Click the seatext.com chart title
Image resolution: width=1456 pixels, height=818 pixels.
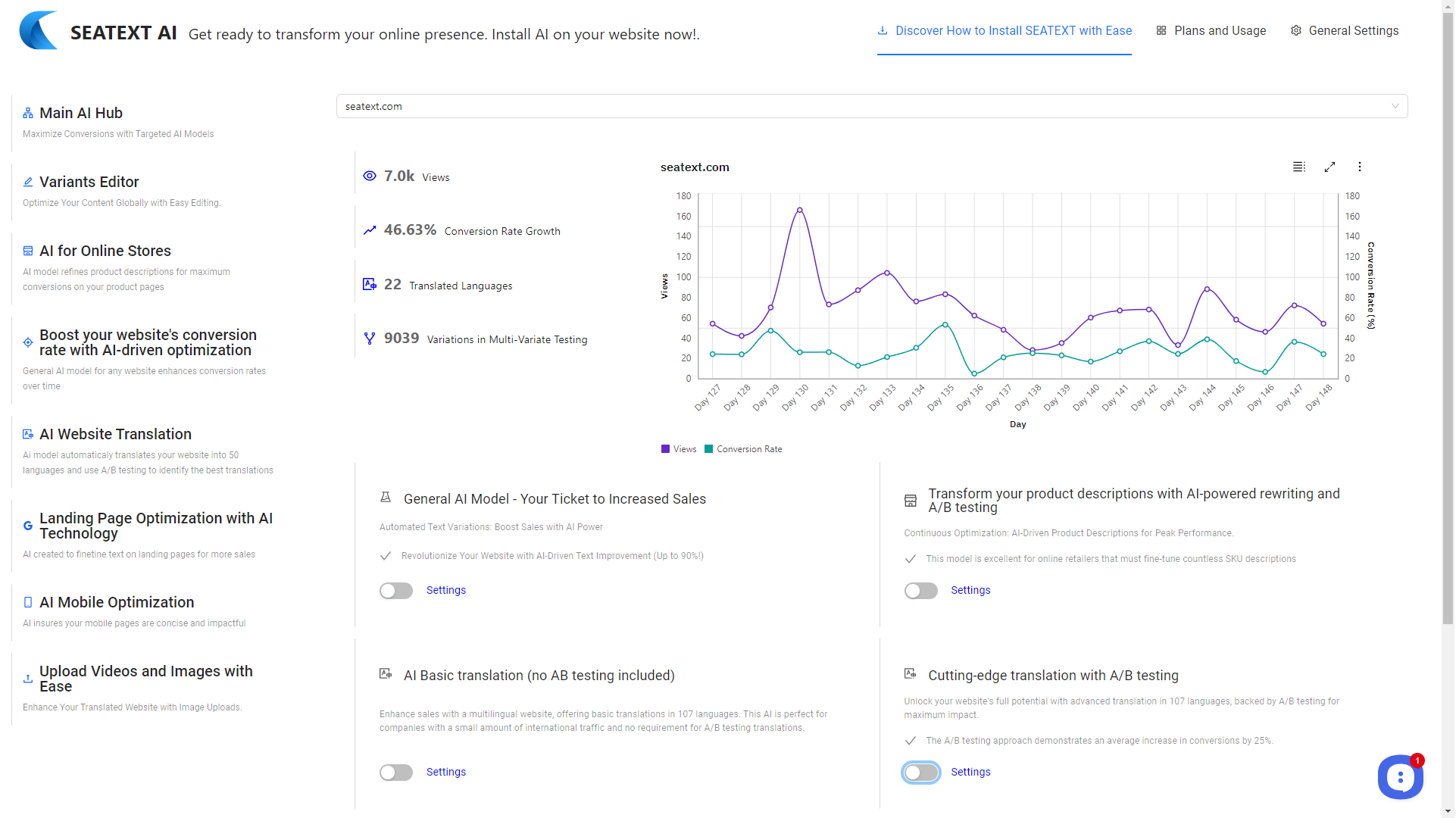pos(695,167)
